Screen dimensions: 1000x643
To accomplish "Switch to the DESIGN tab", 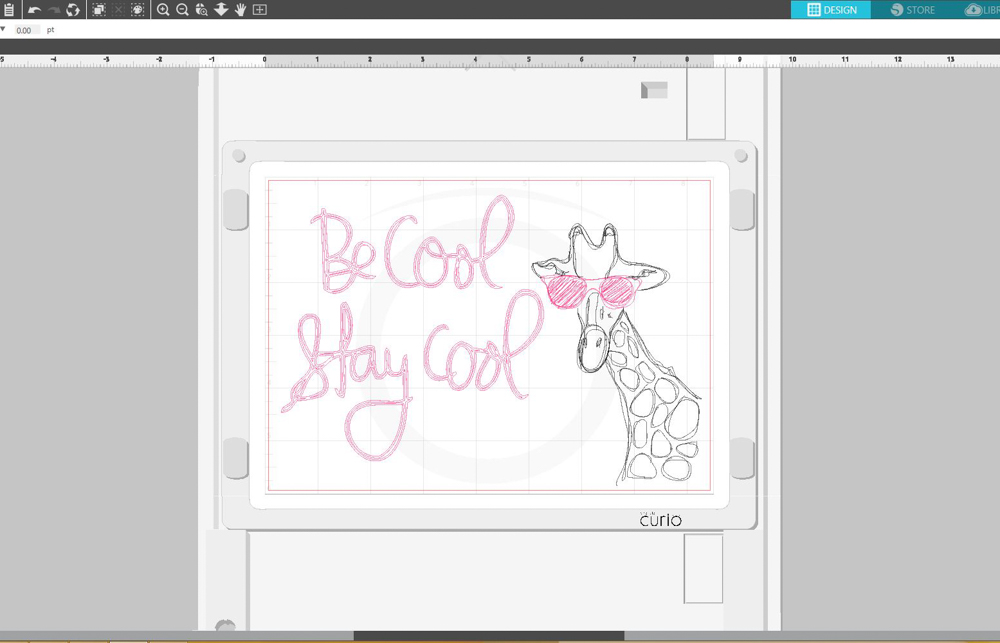I will [x=831, y=10].
